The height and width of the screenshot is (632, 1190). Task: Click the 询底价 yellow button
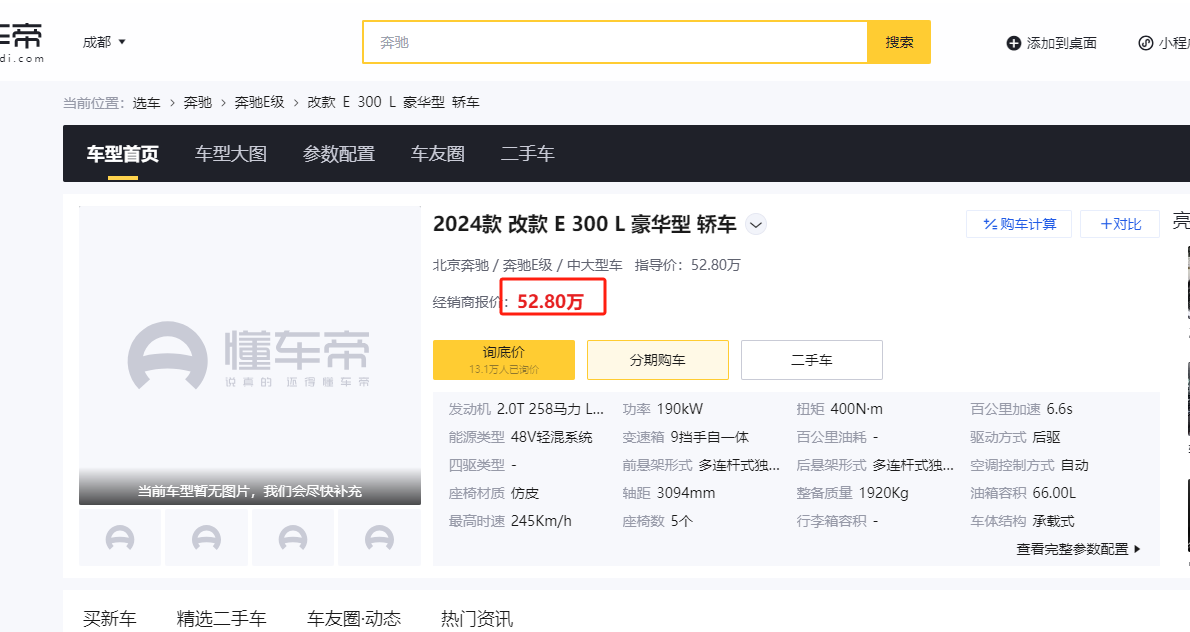(x=504, y=360)
